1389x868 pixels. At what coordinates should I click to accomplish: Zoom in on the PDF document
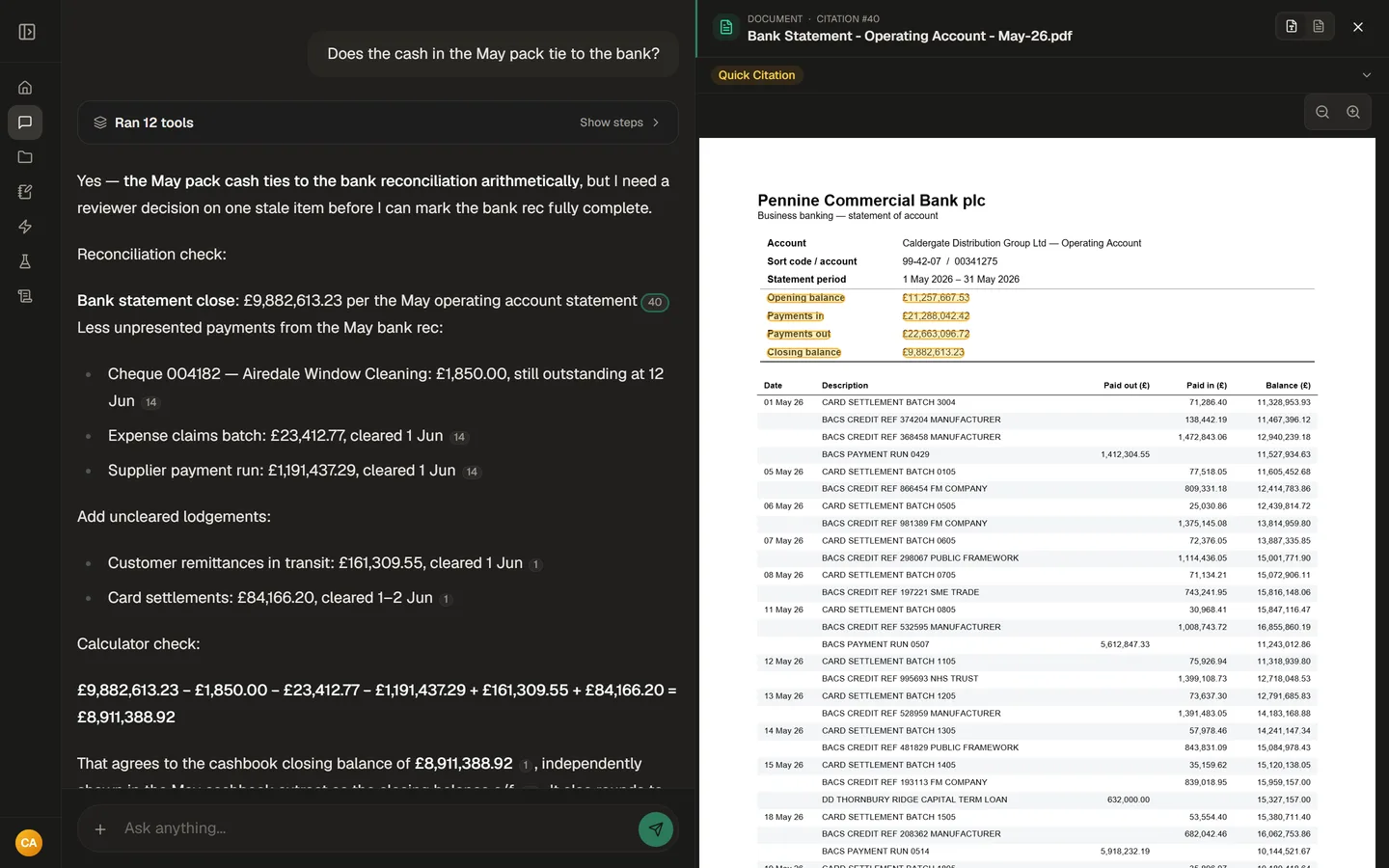(x=1353, y=113)
